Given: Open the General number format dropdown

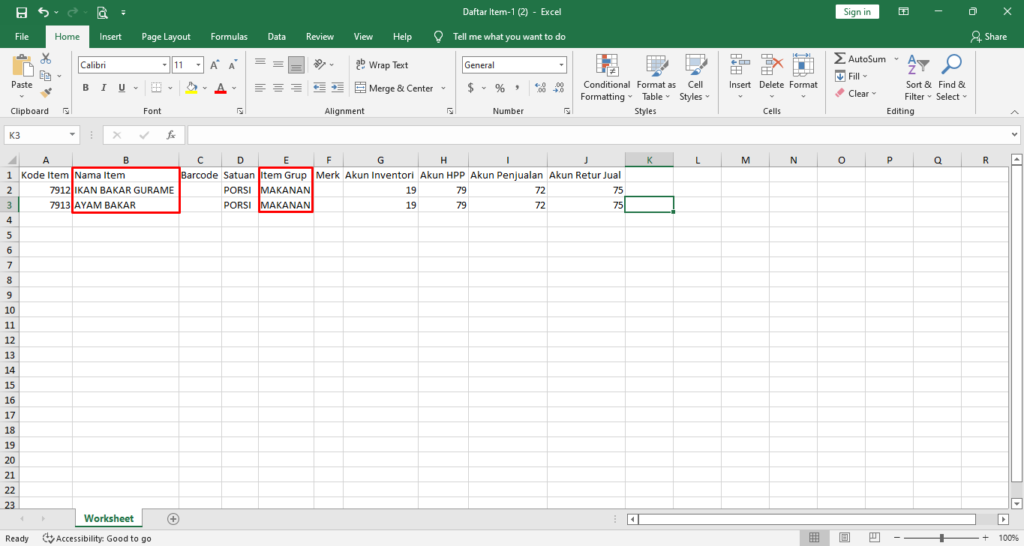Looking at the screenshot, I should click(x=561, y=65).
